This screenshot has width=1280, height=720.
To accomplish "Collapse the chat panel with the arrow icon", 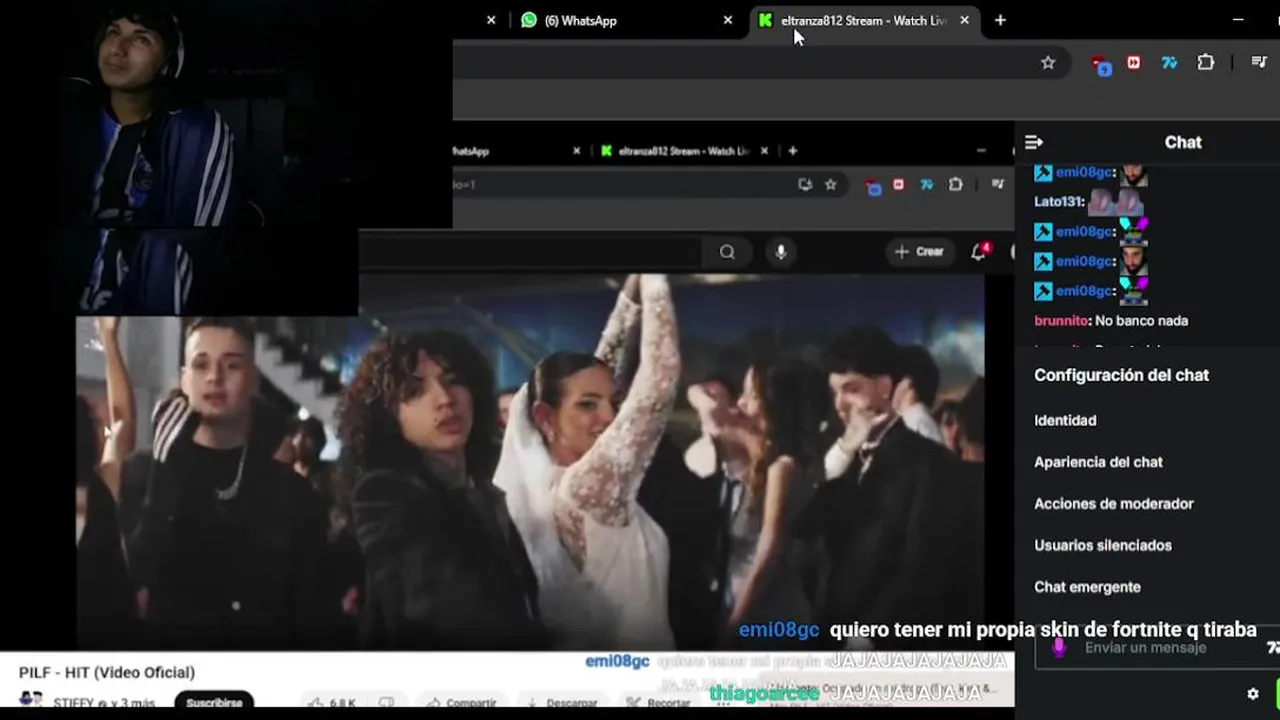I will pos(1034,143).
